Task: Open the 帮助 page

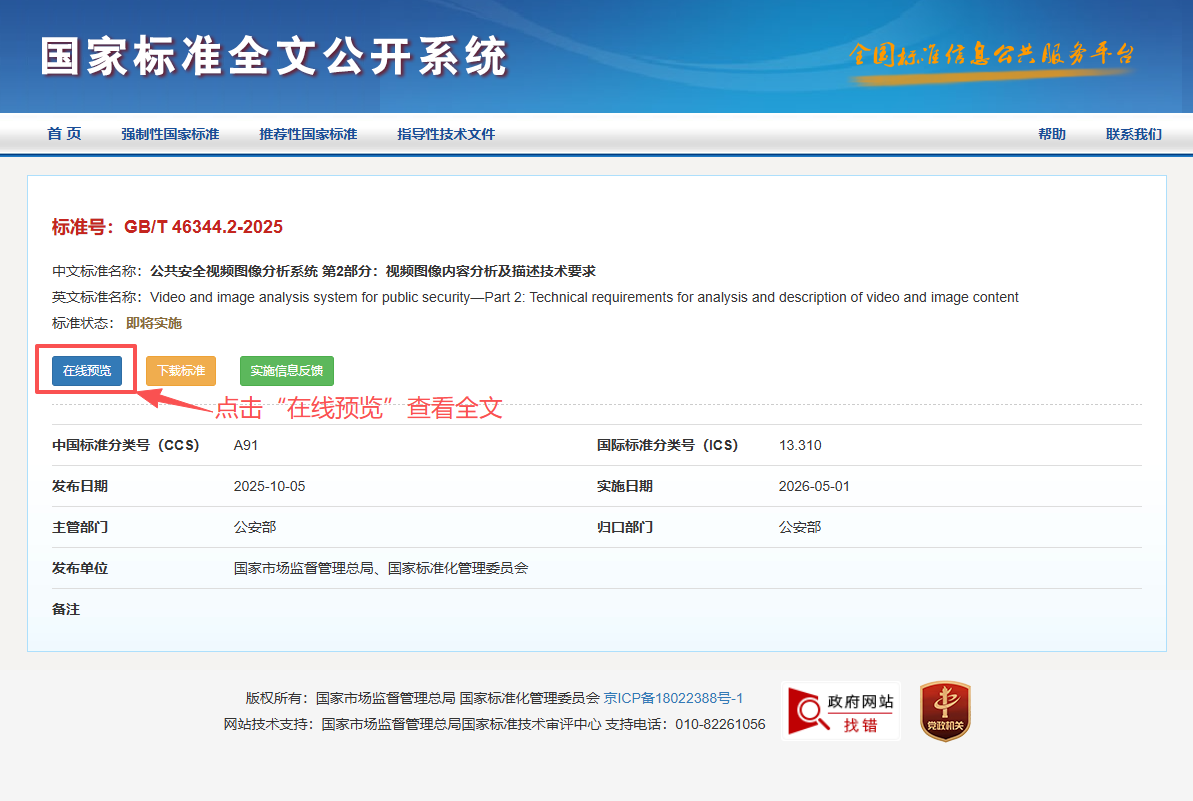Action: (1052, 134)
